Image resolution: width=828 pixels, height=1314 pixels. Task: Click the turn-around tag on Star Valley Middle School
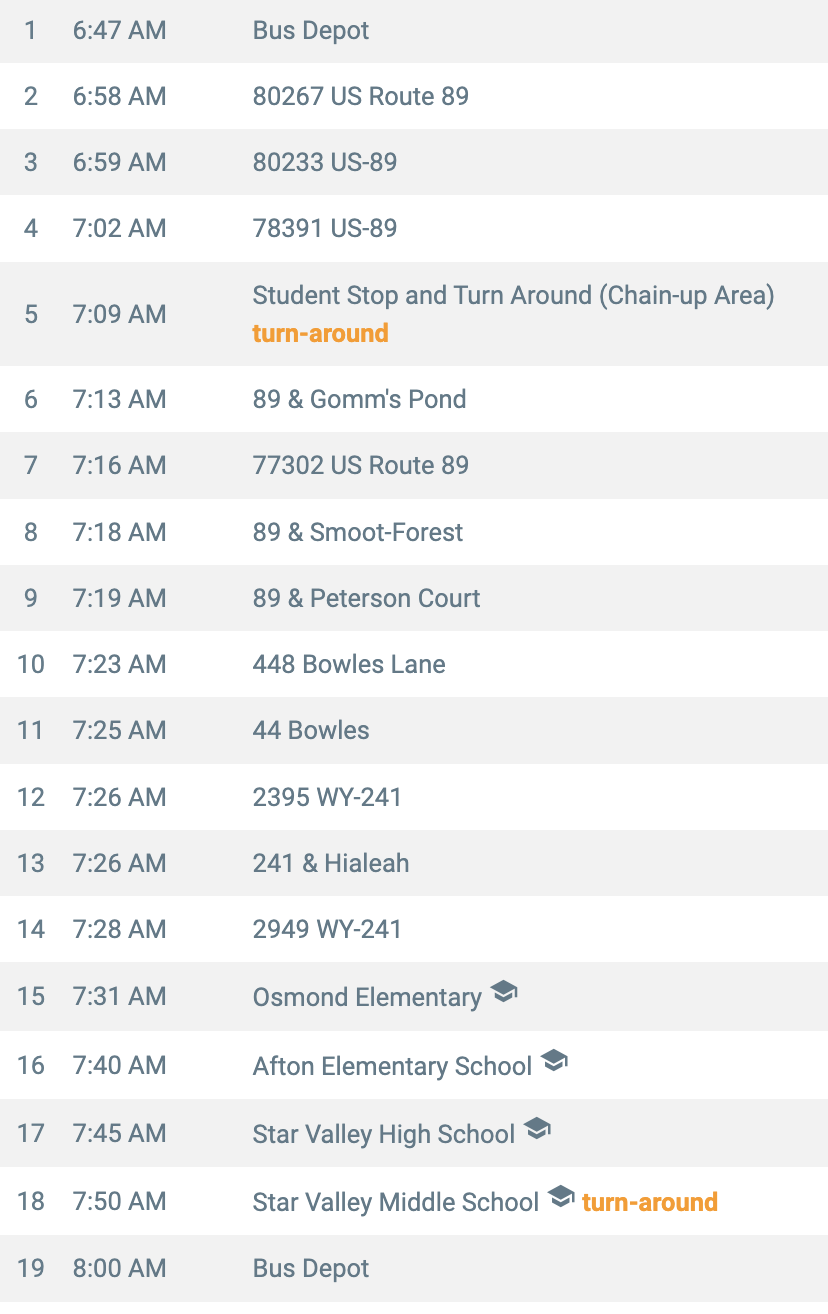649,1202
